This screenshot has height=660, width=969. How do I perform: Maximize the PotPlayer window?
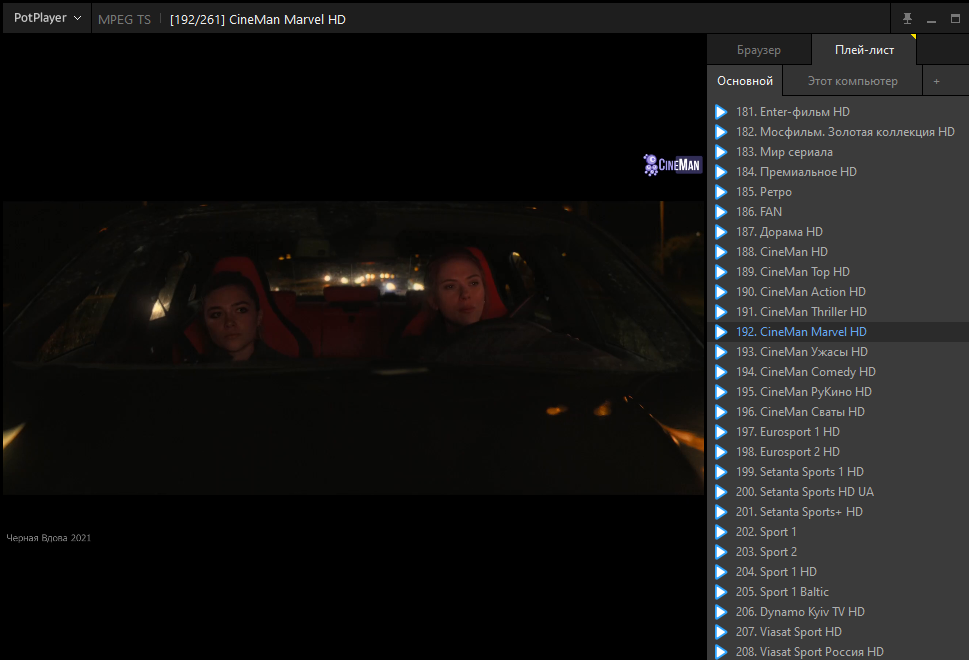pos(955,19)
